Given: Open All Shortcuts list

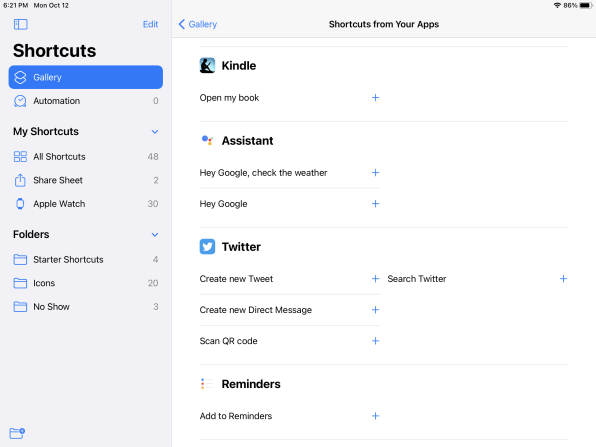Looking at the screenshot, I should click(86, 157).
